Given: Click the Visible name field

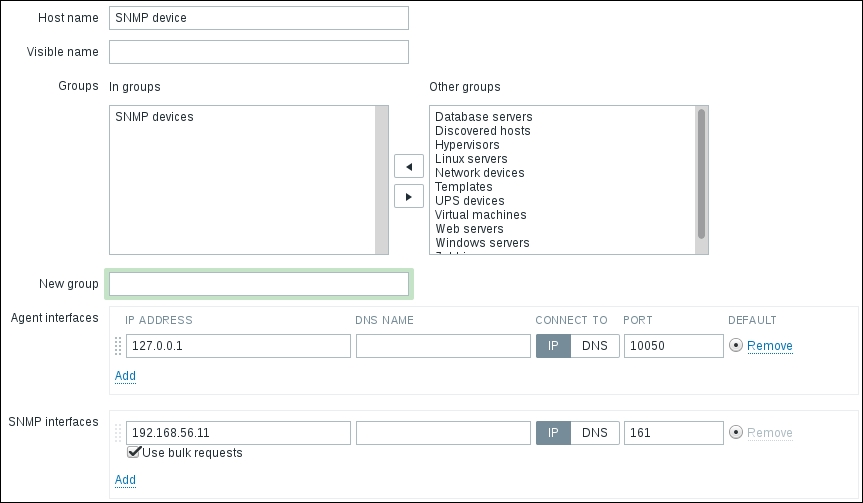Looking at the screenshot, I should coord(259,52).
